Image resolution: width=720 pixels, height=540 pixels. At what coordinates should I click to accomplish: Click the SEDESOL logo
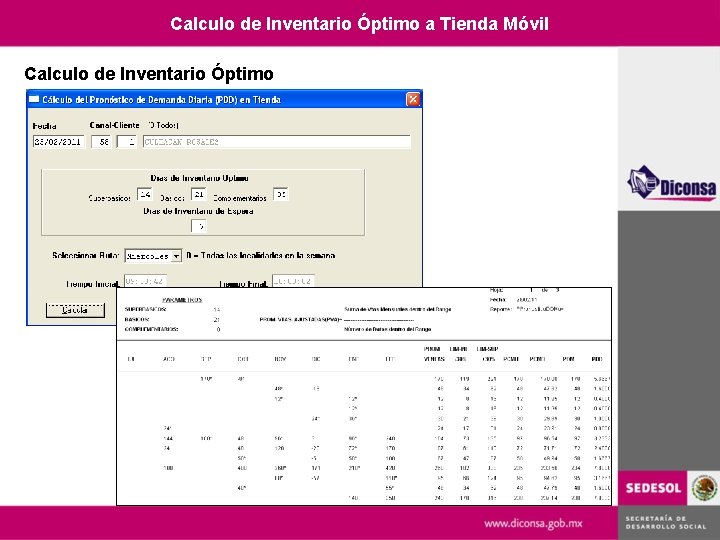(x=653, y=488)
